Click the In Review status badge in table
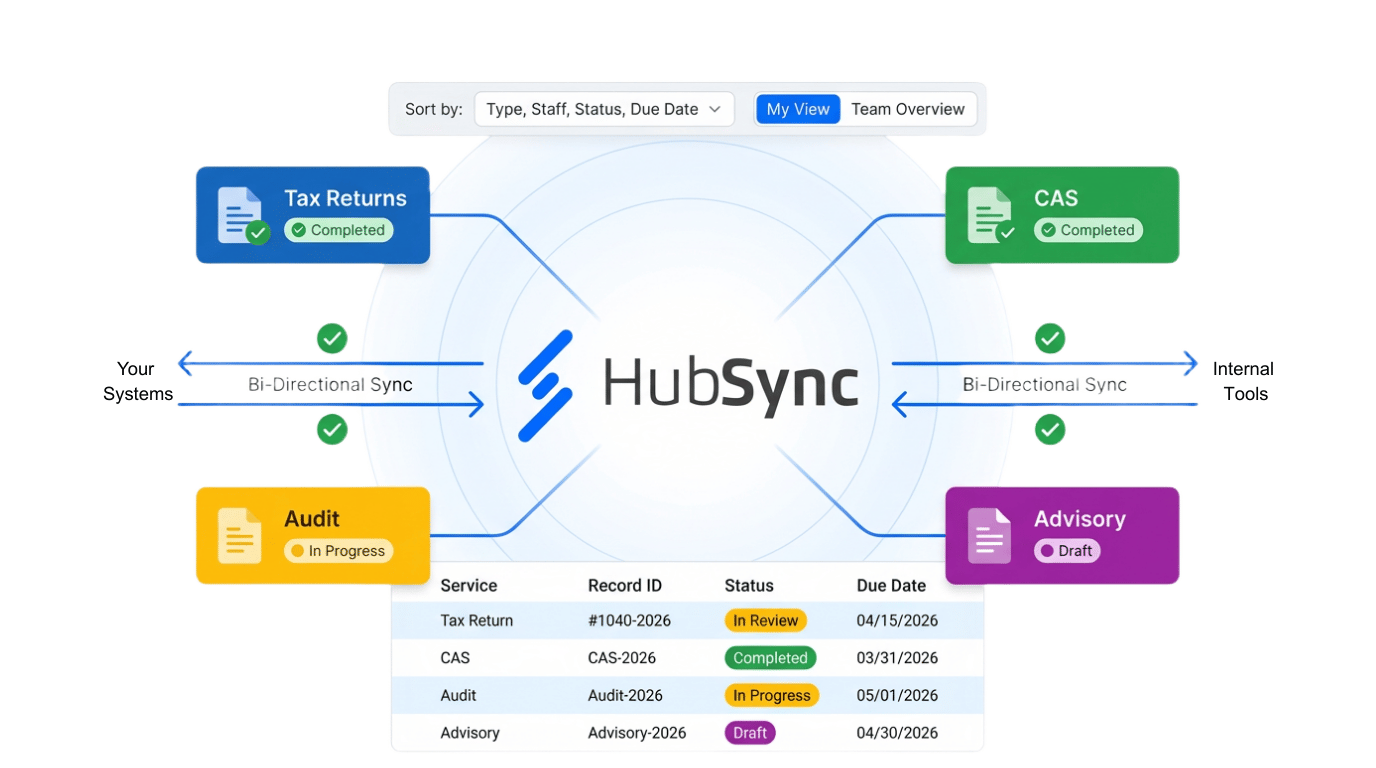The image size is (1376, 768). coord(765,621)
